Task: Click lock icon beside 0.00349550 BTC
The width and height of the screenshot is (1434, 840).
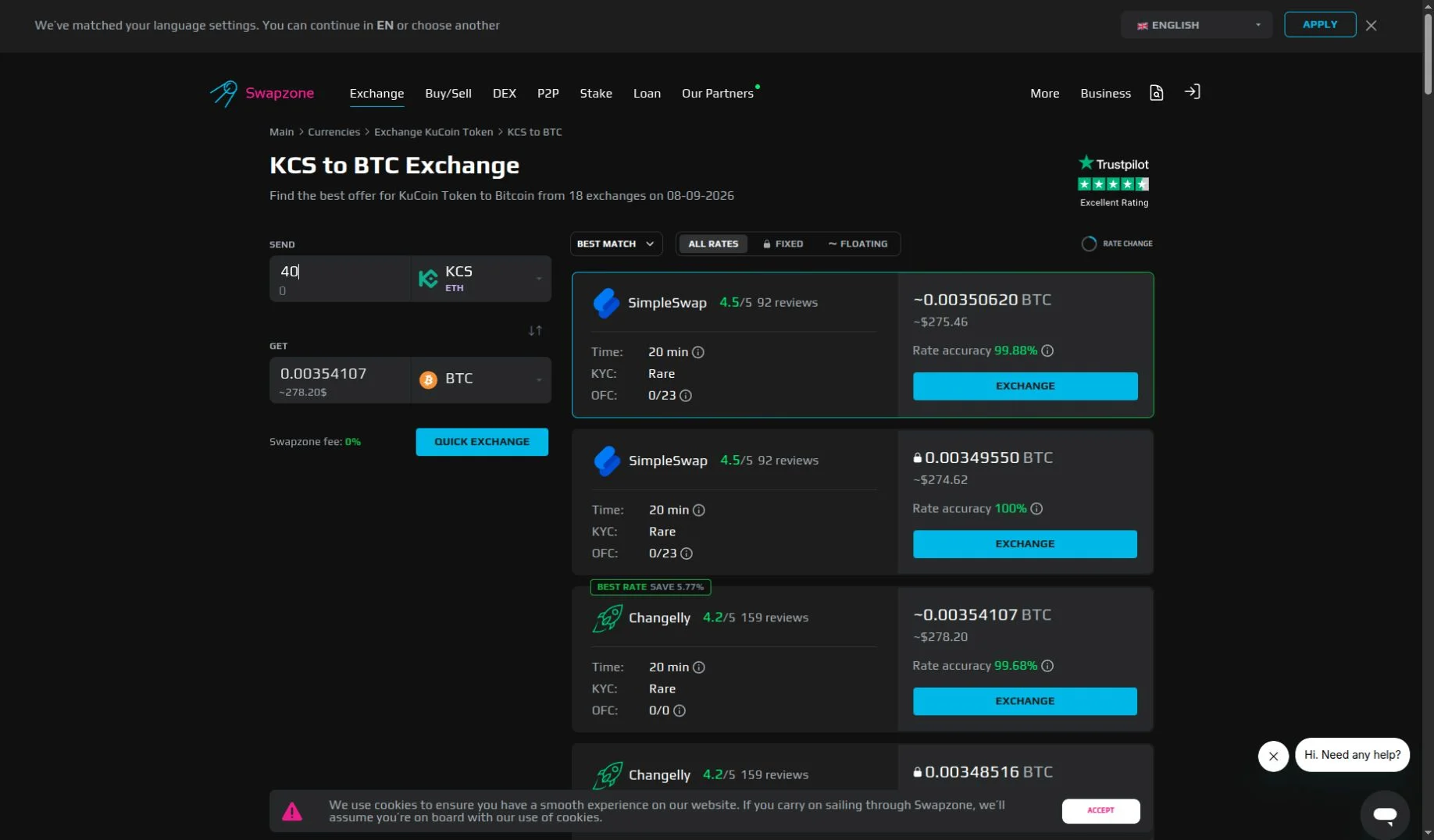Action: [x=918, y=458]
